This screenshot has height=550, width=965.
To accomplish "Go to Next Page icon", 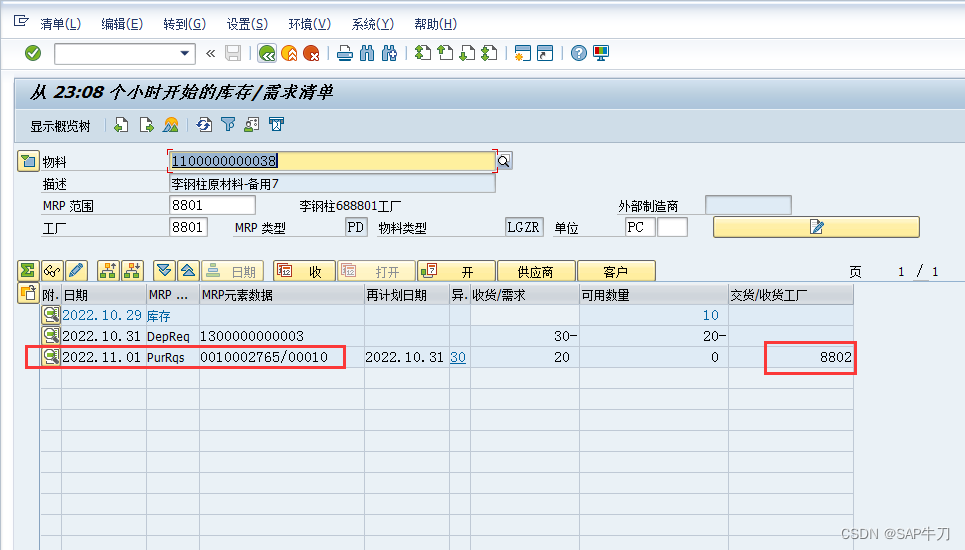I will click(x=467, y=54).
